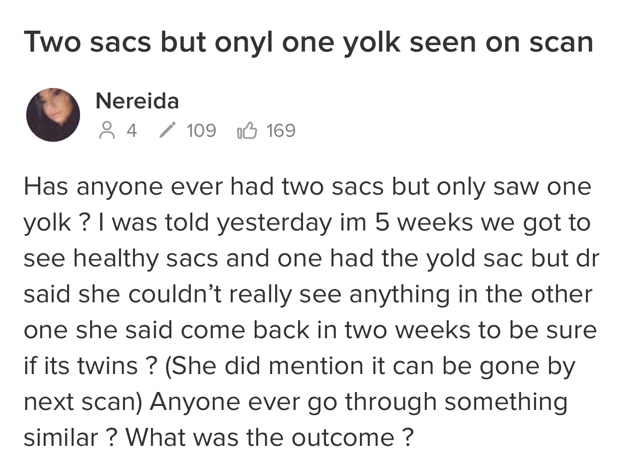Click the final sentence What was the outcome
Viewport: 640px width, 474px height.
pyautogui.click(x=269, y=438)
